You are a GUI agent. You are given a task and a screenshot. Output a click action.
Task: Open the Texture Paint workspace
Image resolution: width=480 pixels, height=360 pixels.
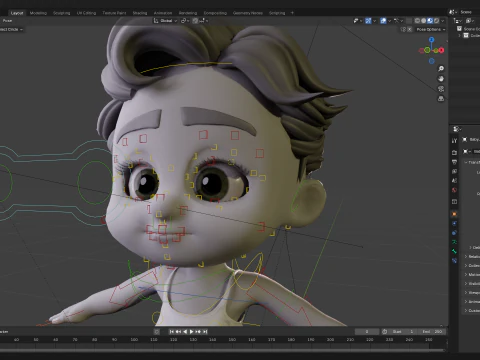click(114, 13)
